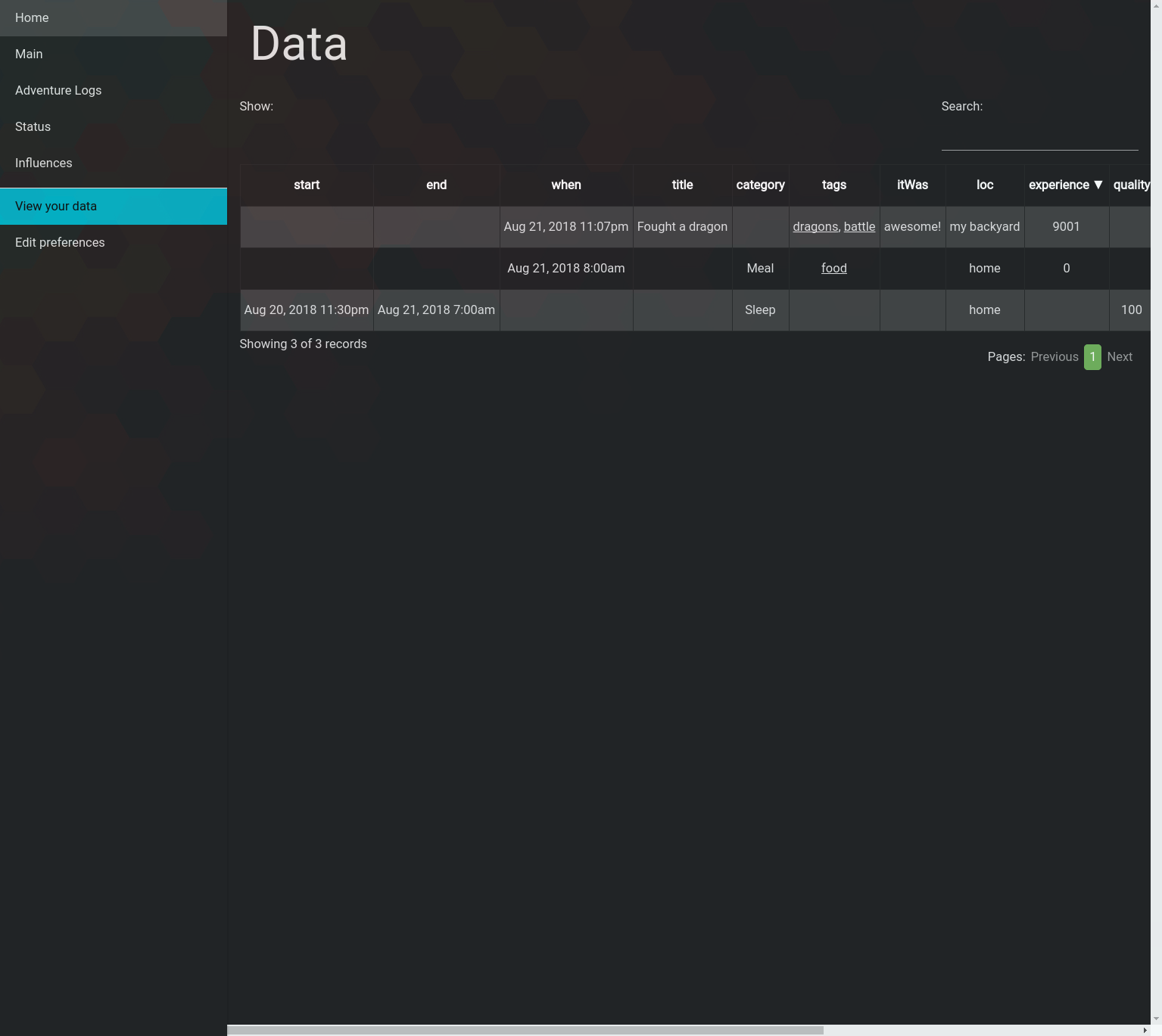Select View your data menu item
The height and width of the screenshot is (1036, 1162).
click(114, 206)
